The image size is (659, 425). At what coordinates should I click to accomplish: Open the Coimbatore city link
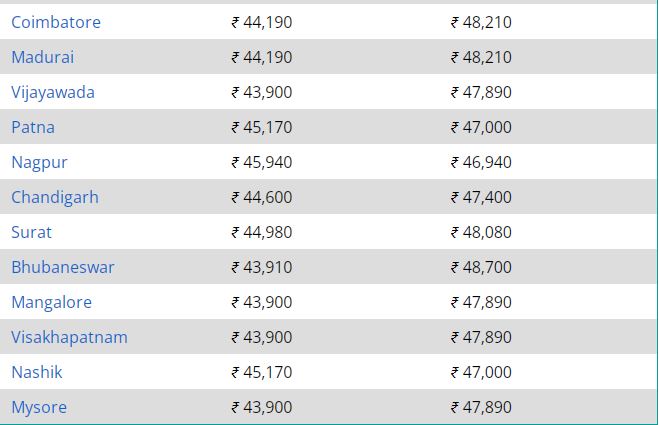tap(56, 22)
